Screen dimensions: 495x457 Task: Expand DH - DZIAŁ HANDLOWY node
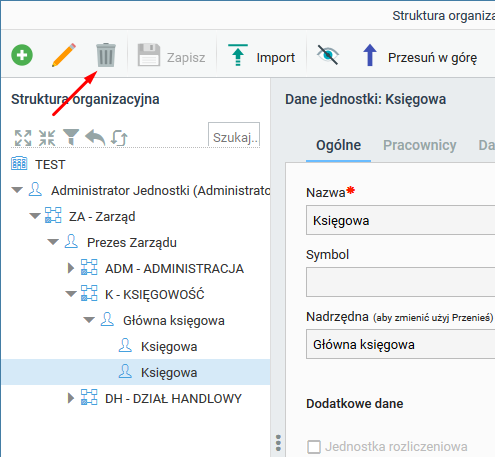click(x=71, y=398)
